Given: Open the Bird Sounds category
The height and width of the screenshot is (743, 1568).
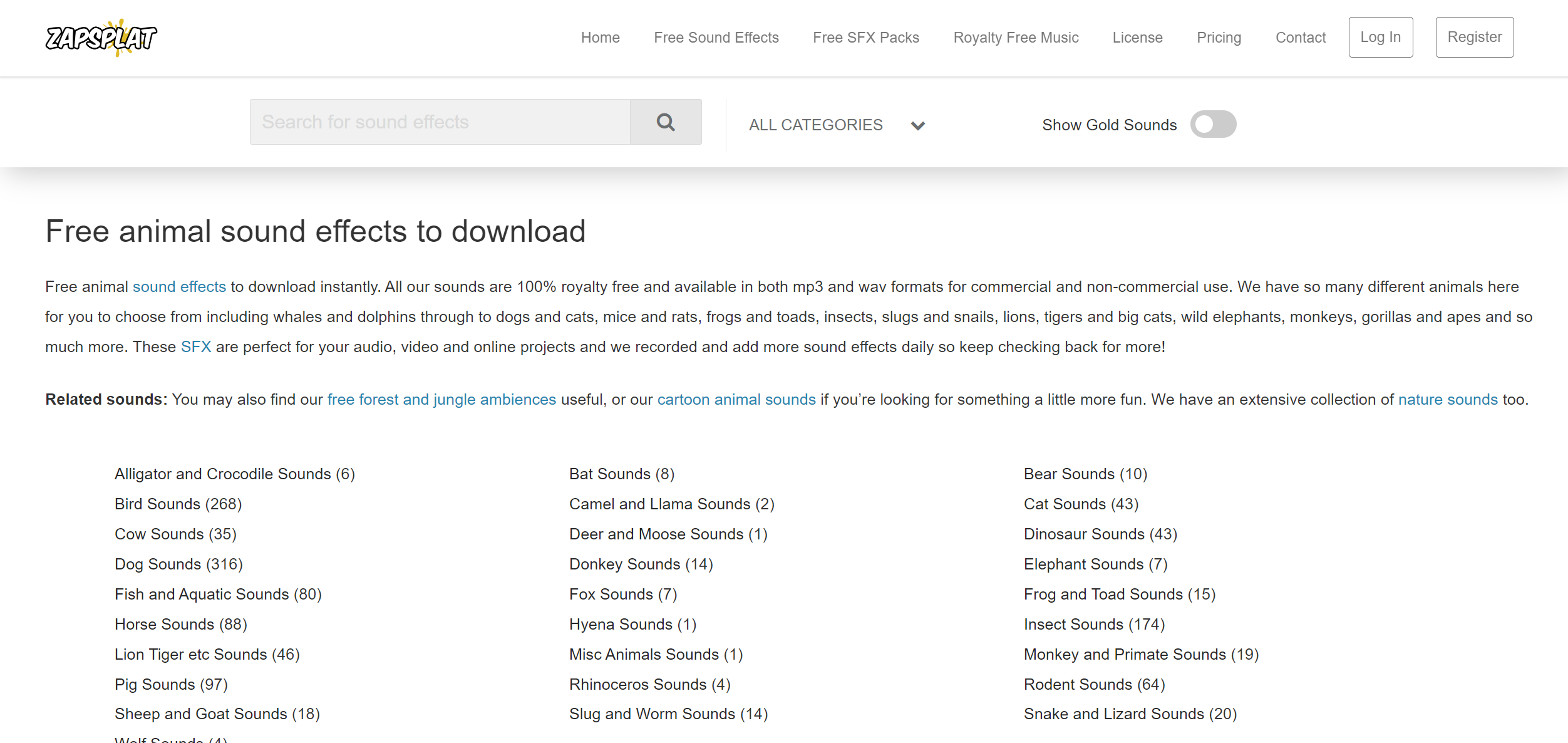Looking at the screenshot, I should (x=178, y=504).
